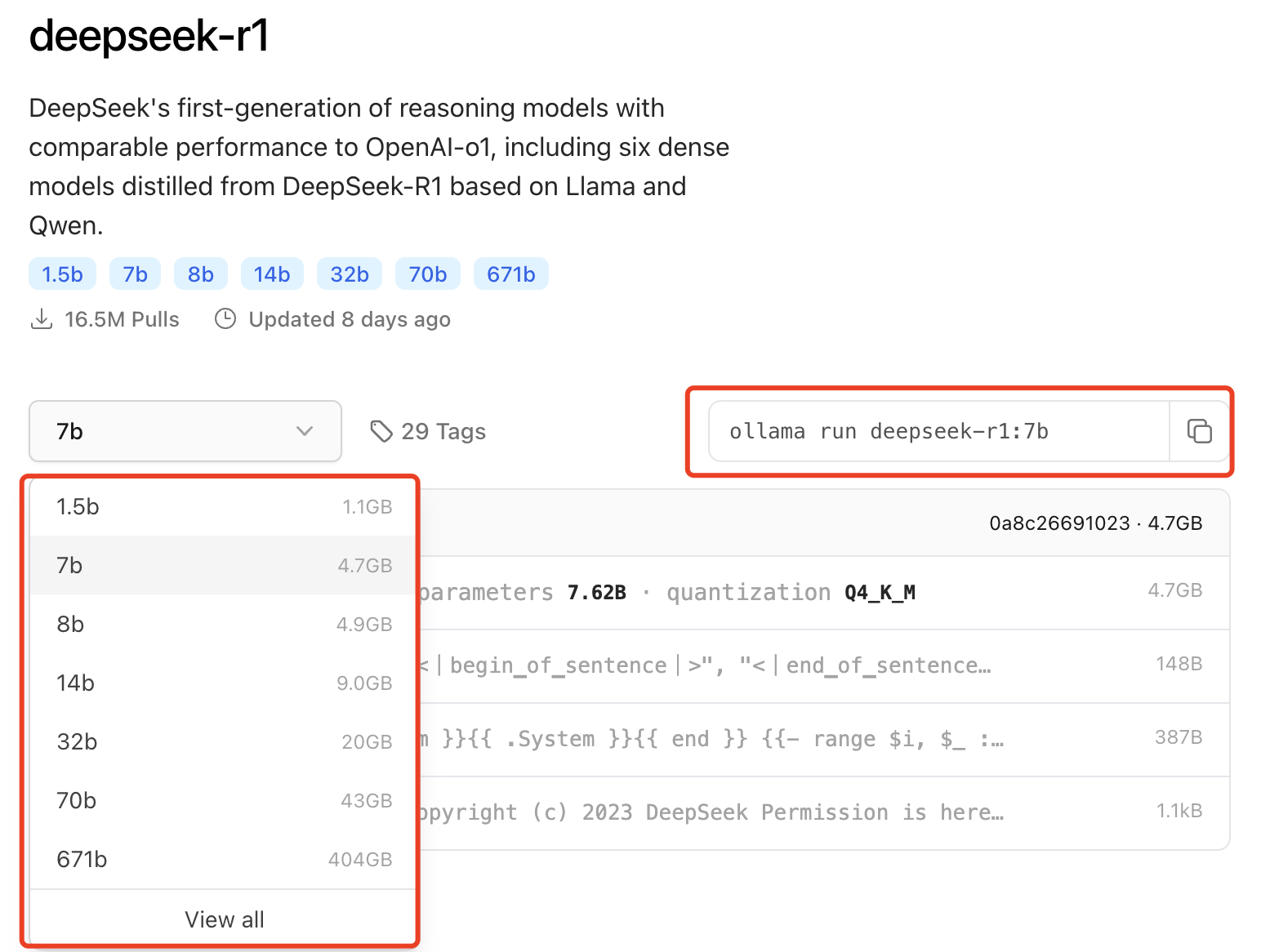Click the 14b blue tag badge

[x=271, y=274]
